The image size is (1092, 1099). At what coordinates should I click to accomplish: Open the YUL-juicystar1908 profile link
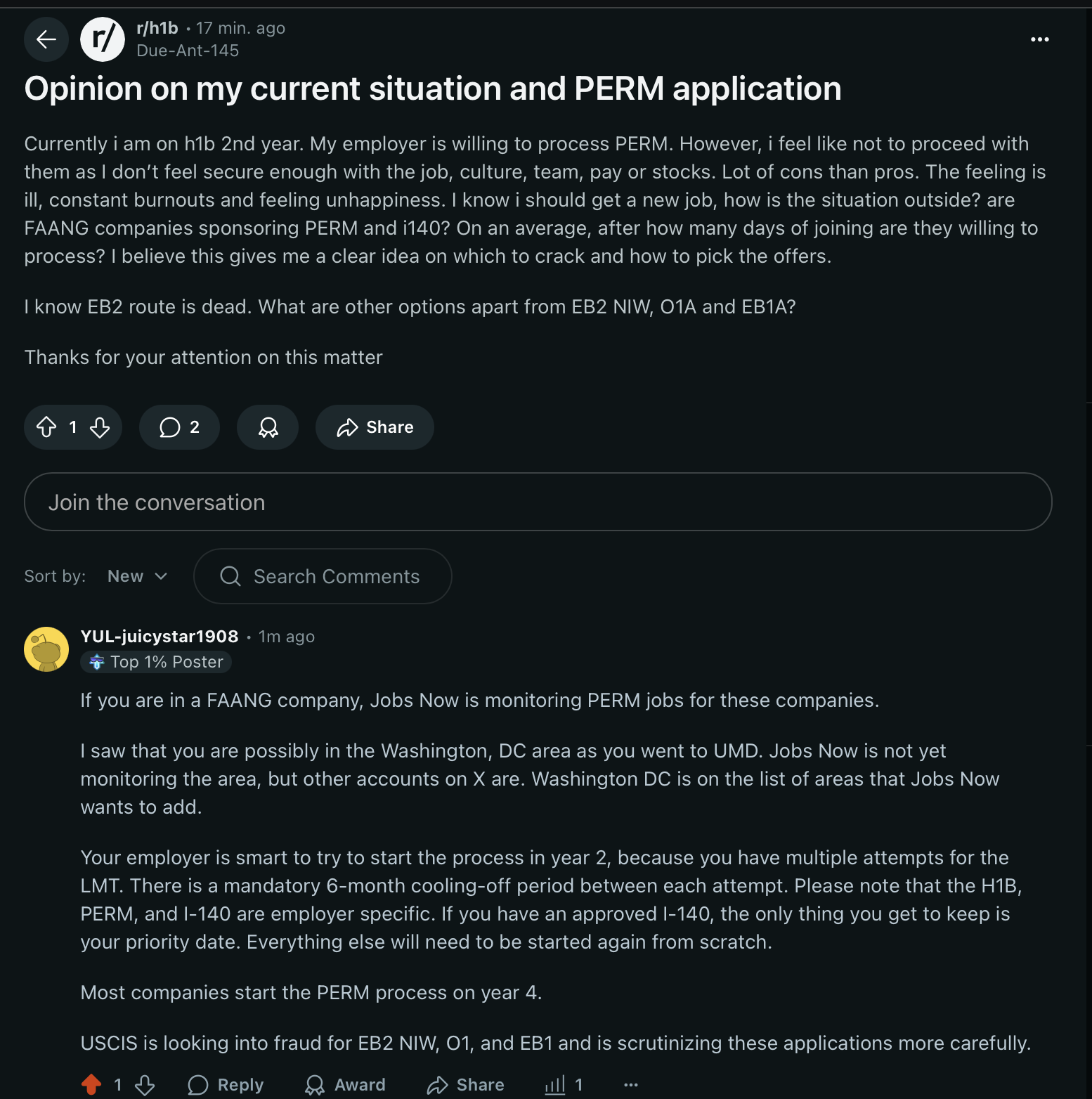pyautogui.click(x=160, y=636)
